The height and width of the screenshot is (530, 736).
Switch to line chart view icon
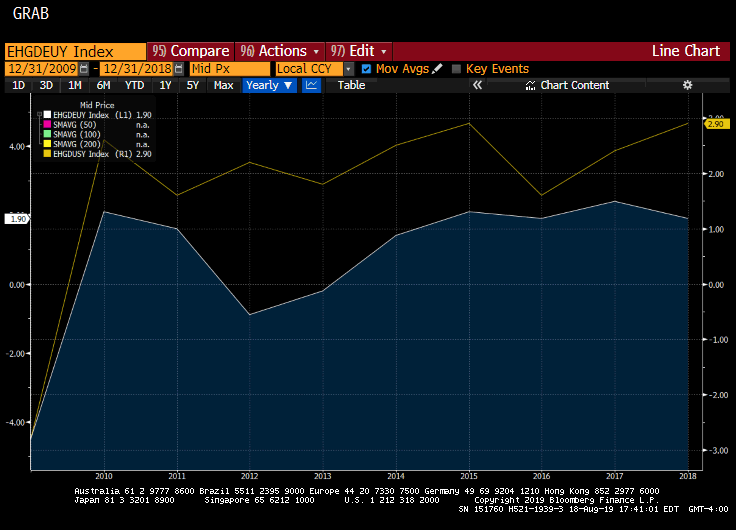click(x=311, y=85)
